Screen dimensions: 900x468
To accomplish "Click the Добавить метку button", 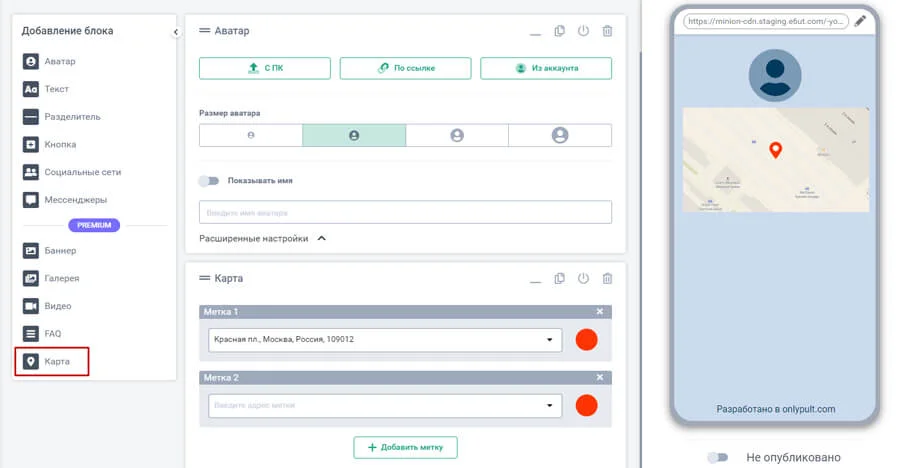I will (405, 447).
